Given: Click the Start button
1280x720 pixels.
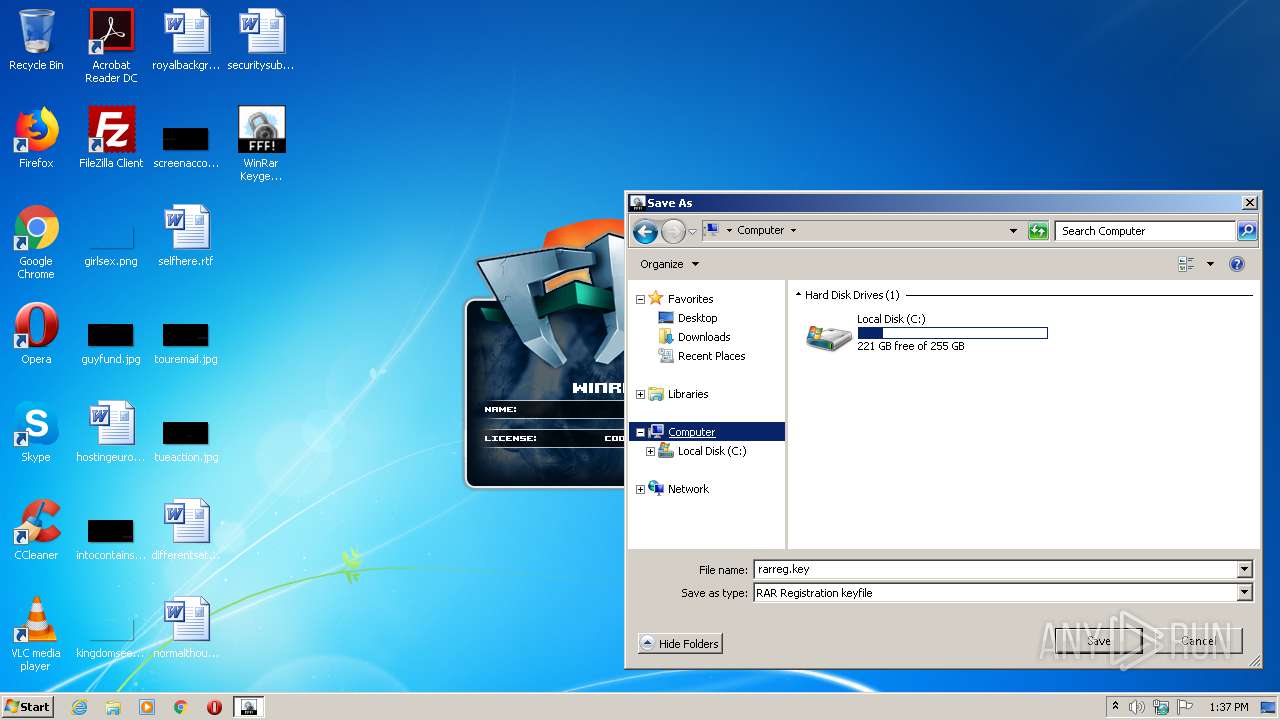Looking at the screenshot, I should (27, 707).
